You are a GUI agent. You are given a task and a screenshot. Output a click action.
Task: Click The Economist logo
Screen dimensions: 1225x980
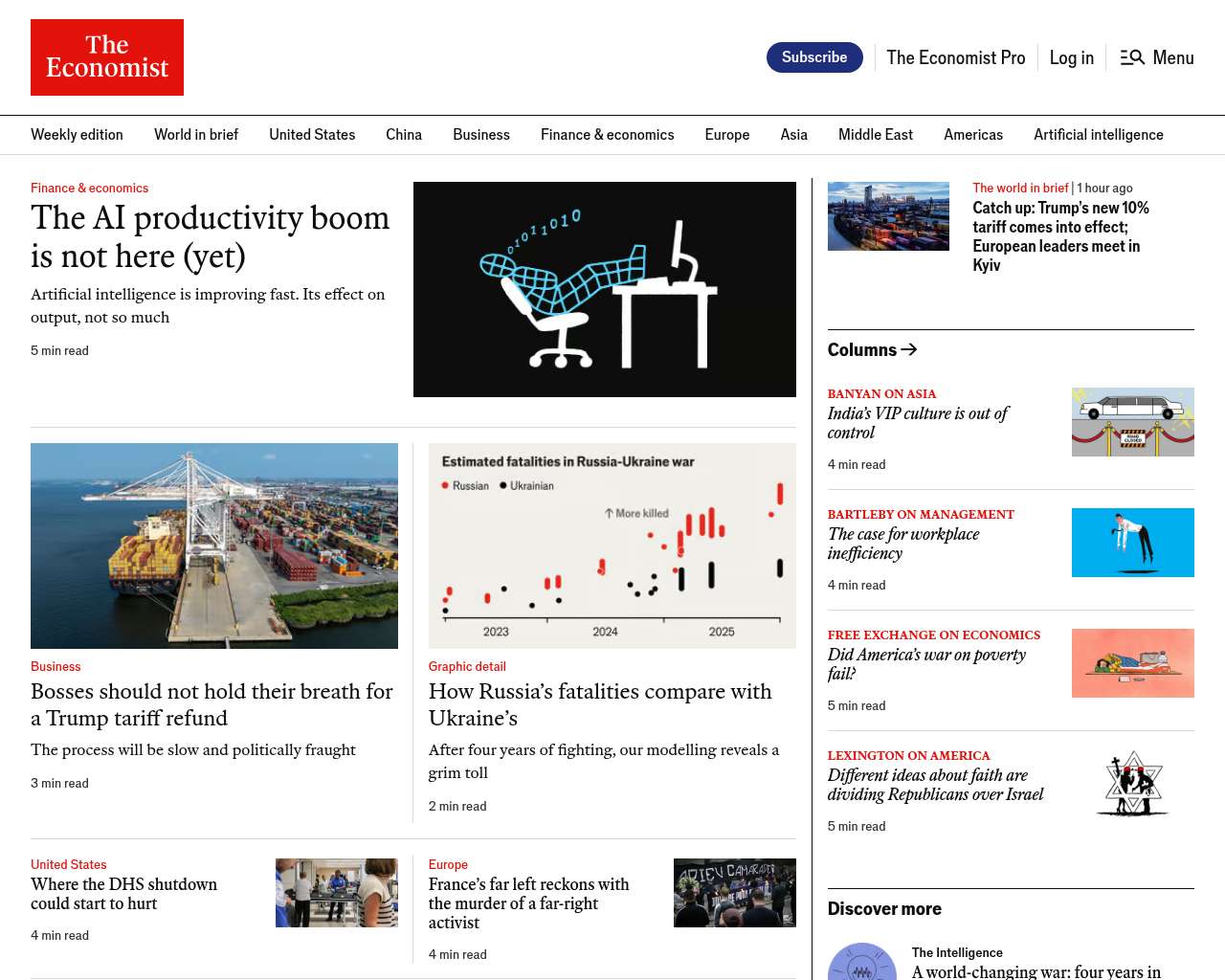[x=107, y=57]
